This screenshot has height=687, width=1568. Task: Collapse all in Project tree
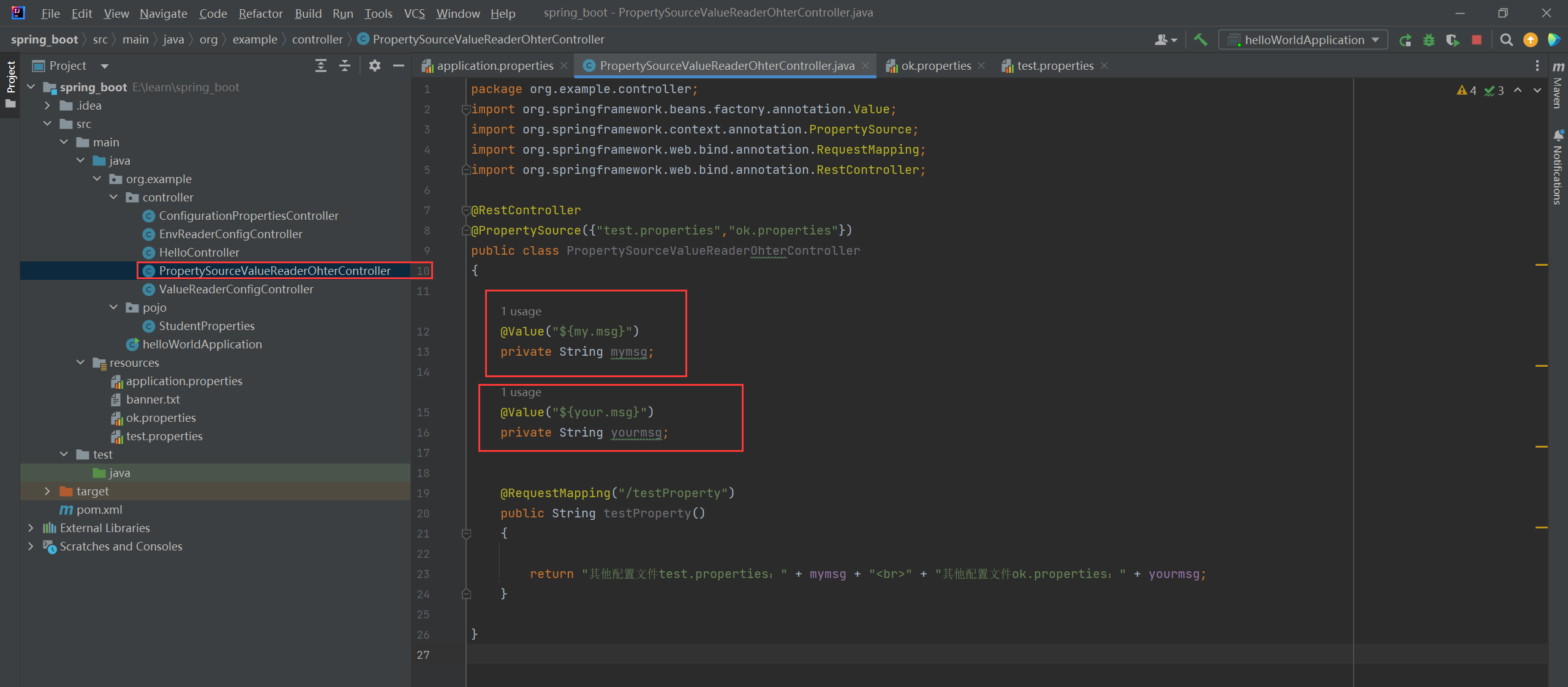tap(345, 66)
